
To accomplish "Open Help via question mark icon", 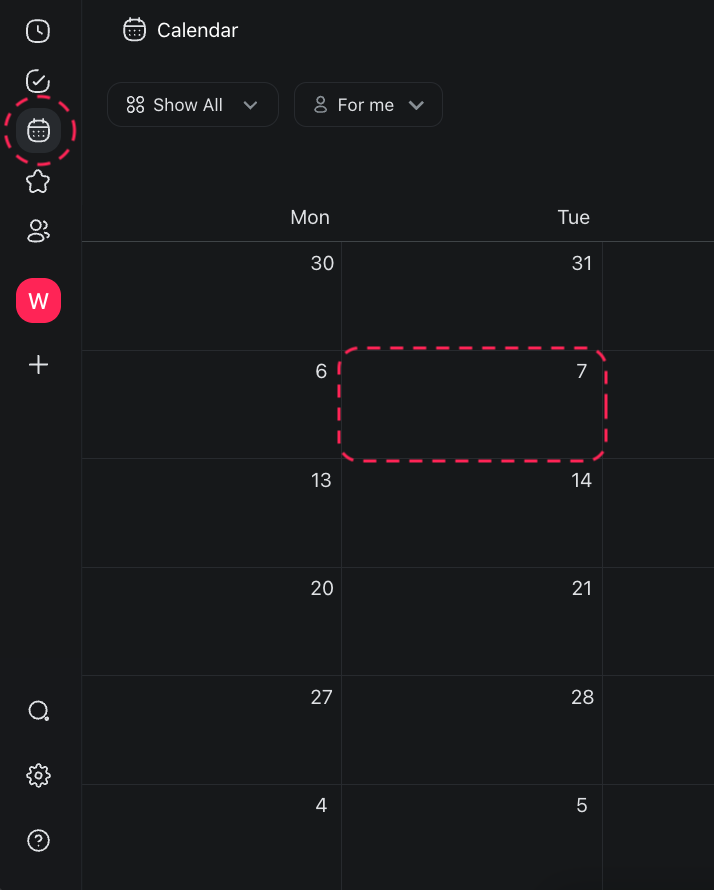I will pyautogui.click(x=38, y=841).
